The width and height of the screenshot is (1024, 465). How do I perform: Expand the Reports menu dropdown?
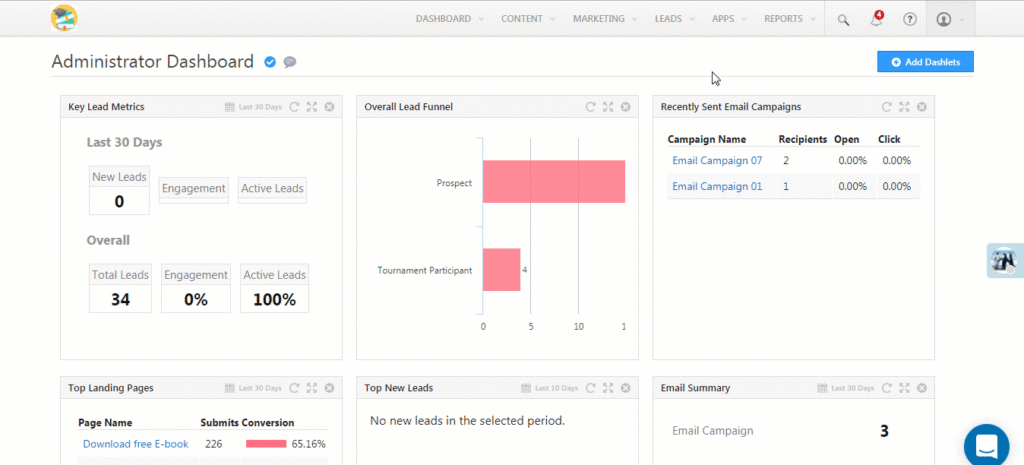tap(790, 19)
